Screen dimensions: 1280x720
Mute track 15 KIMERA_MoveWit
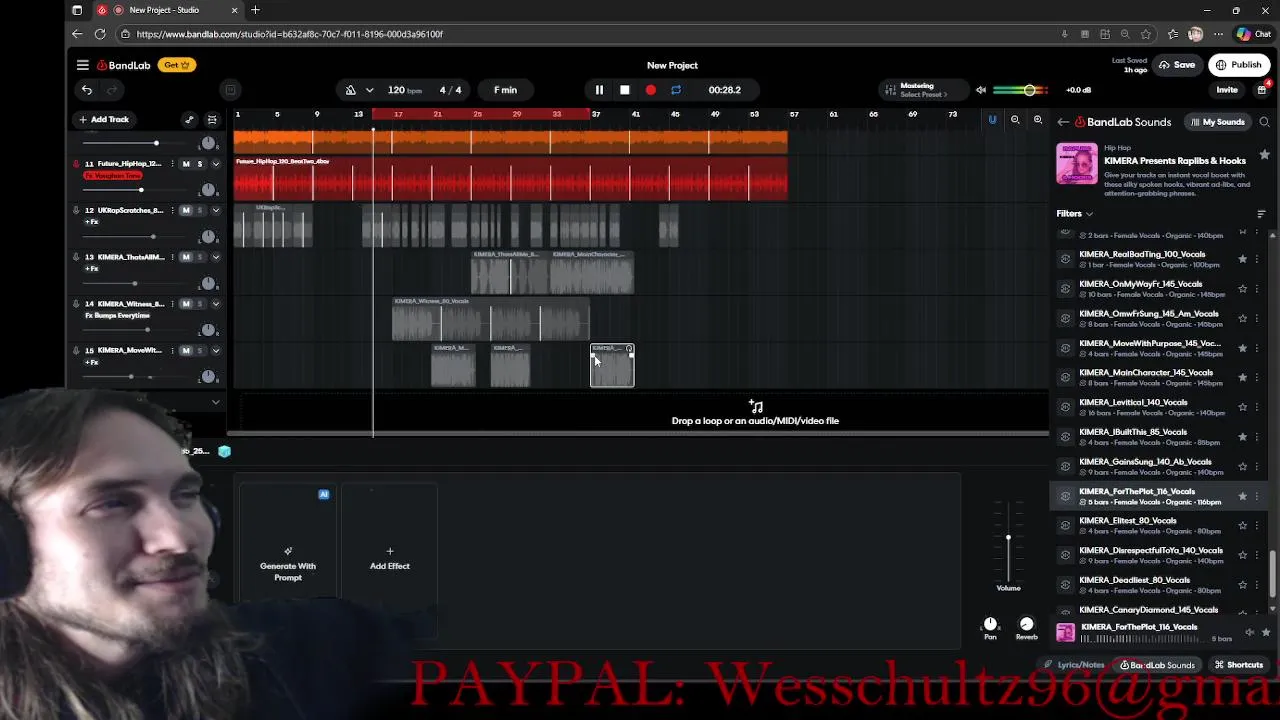pyautogui.click(x=185, y=351)
